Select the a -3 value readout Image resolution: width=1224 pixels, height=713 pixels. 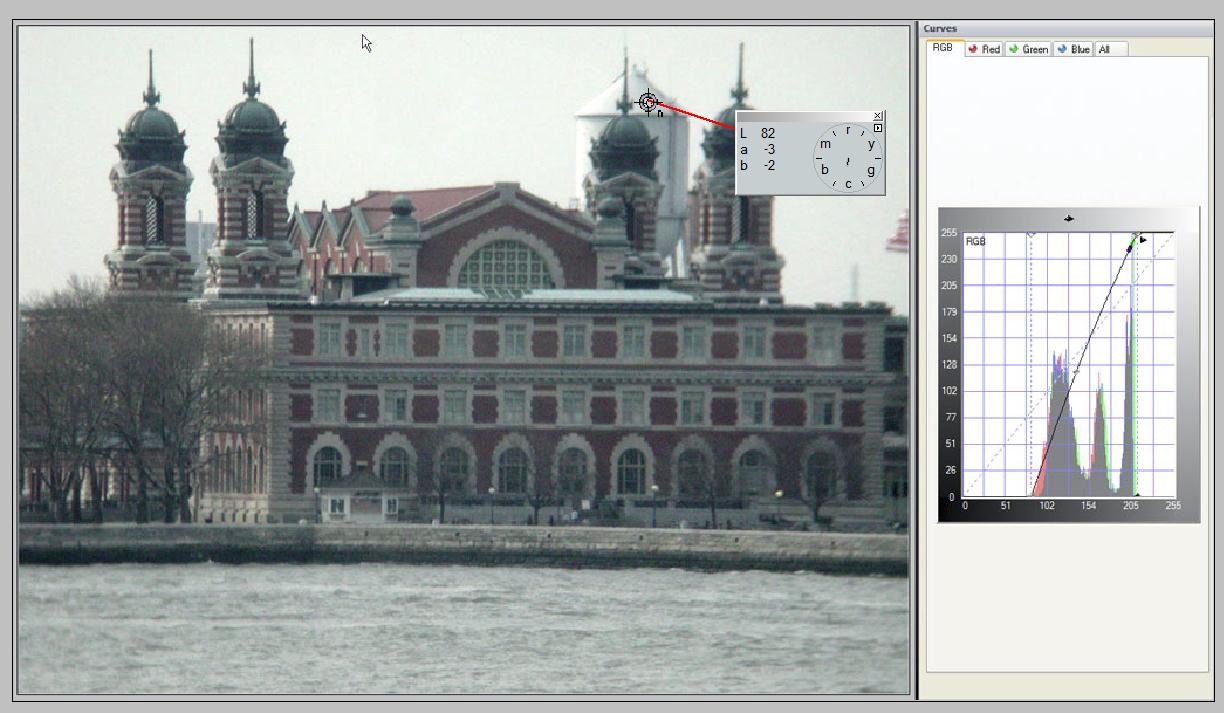[x=758, y=149]
